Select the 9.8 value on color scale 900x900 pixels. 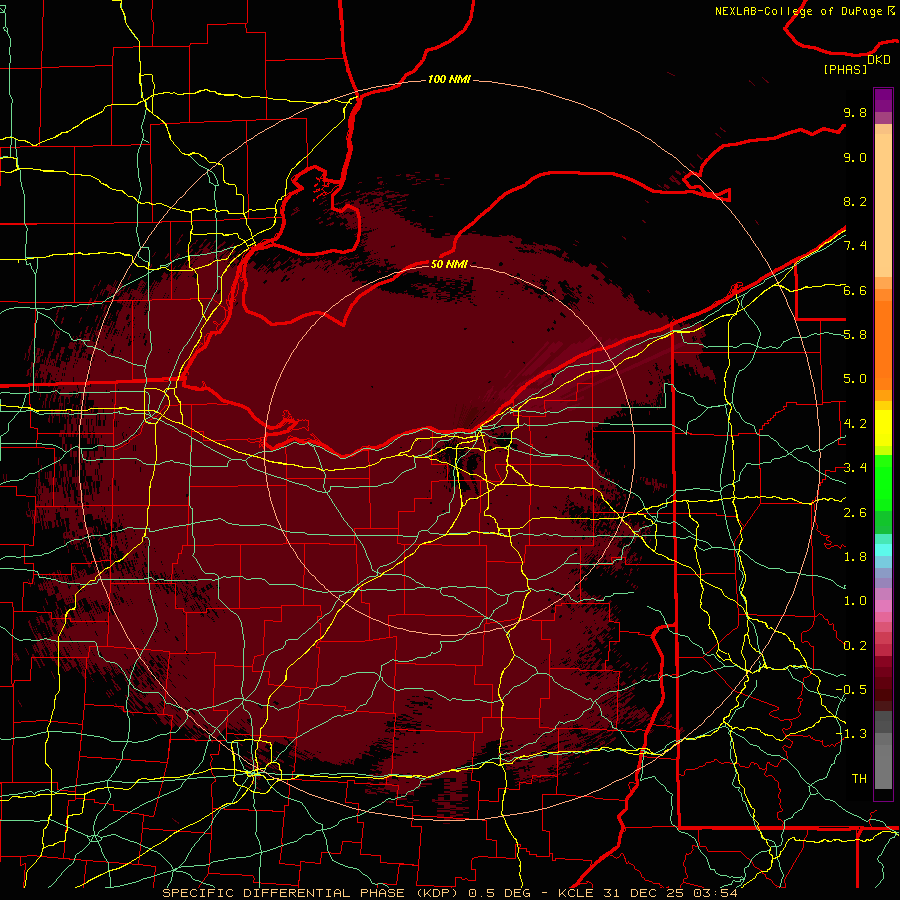tap(855, 112)
